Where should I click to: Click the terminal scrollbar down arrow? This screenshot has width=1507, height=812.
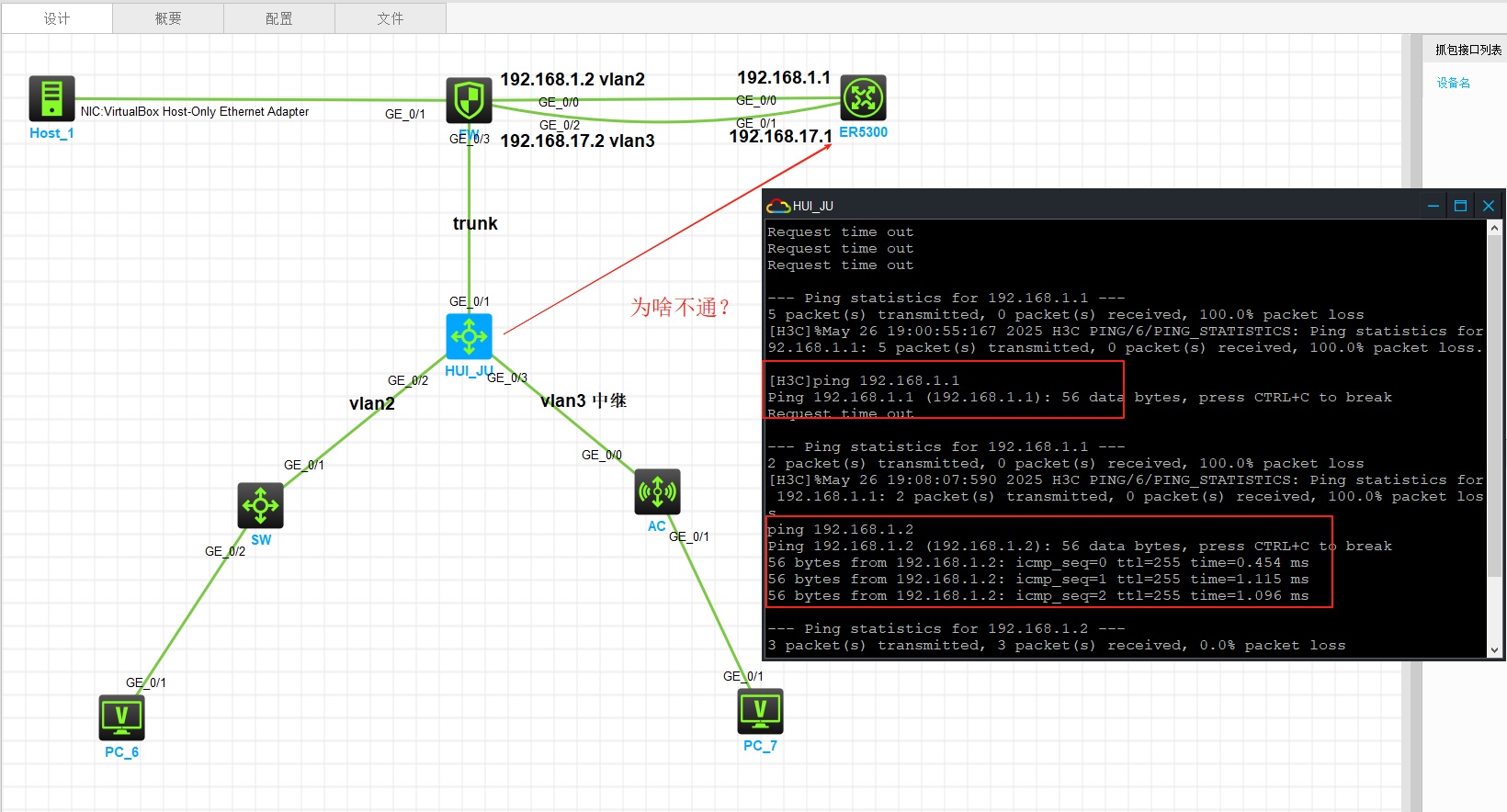coord(1494,649)
